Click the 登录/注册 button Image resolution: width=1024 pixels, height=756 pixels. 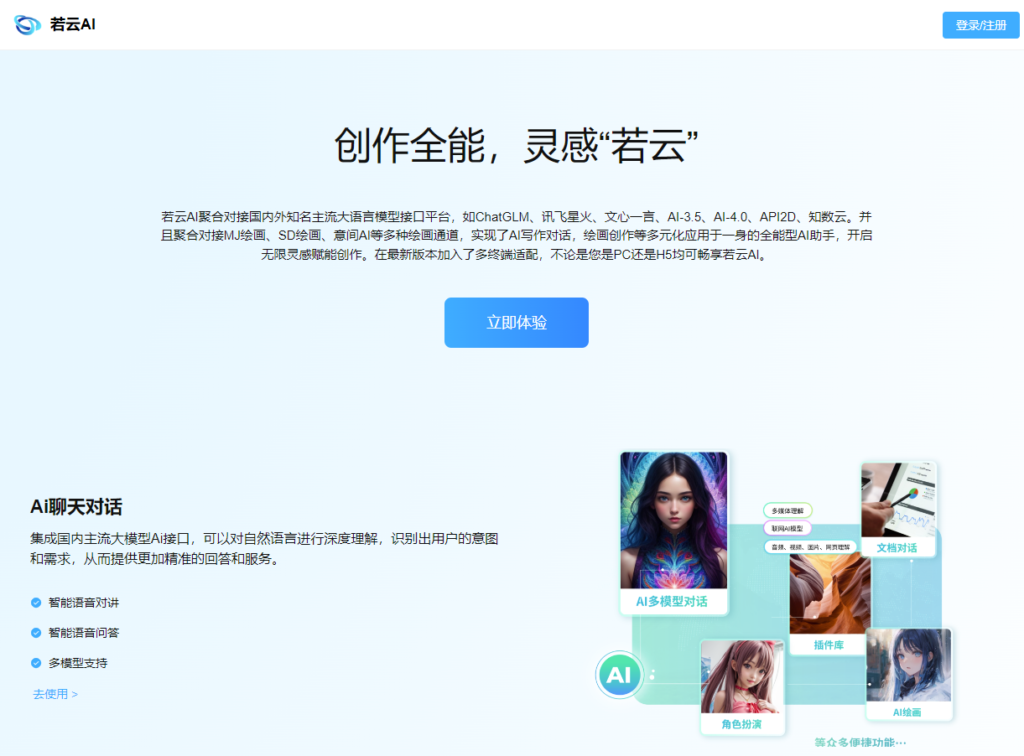pyautogui.click(x=980, y=23)
